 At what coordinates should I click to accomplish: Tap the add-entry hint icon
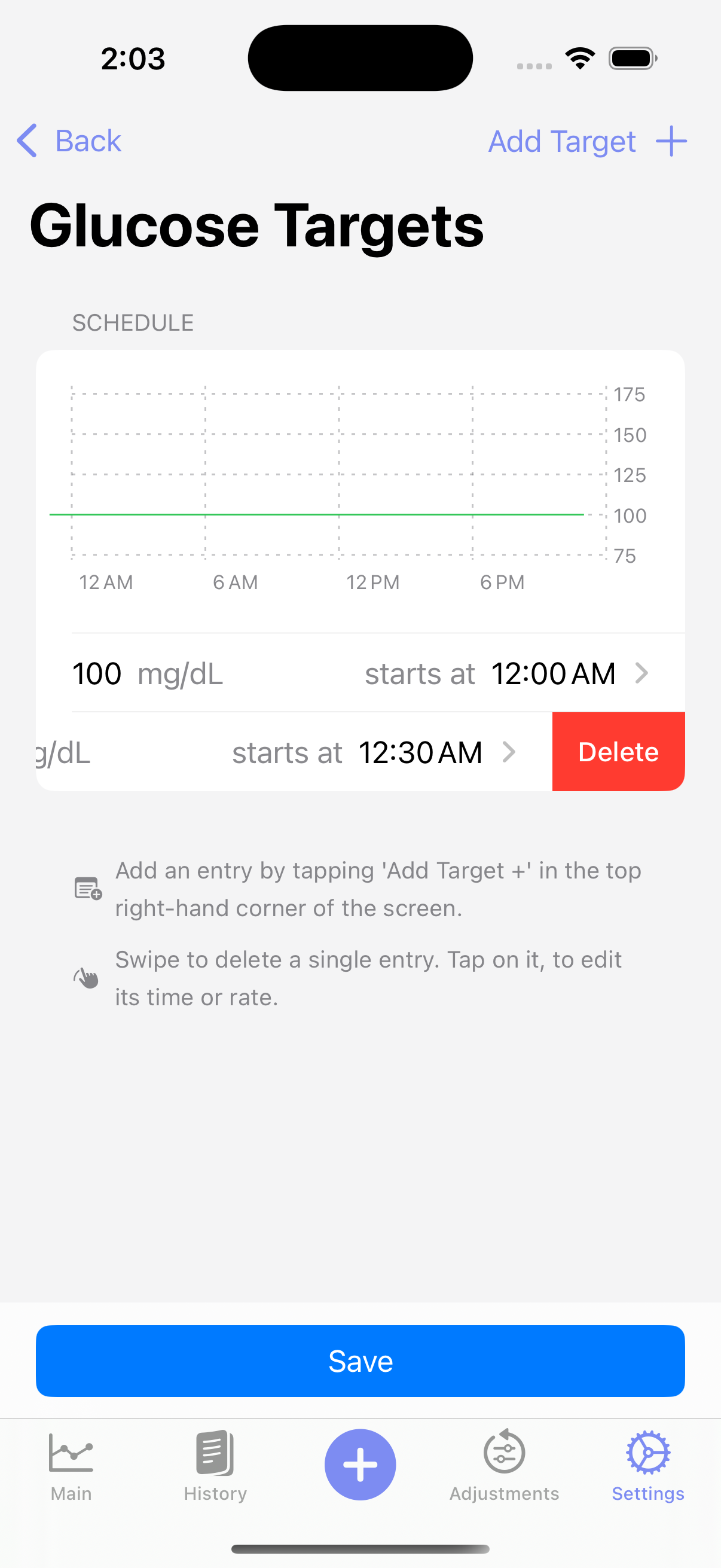(88, 889)
